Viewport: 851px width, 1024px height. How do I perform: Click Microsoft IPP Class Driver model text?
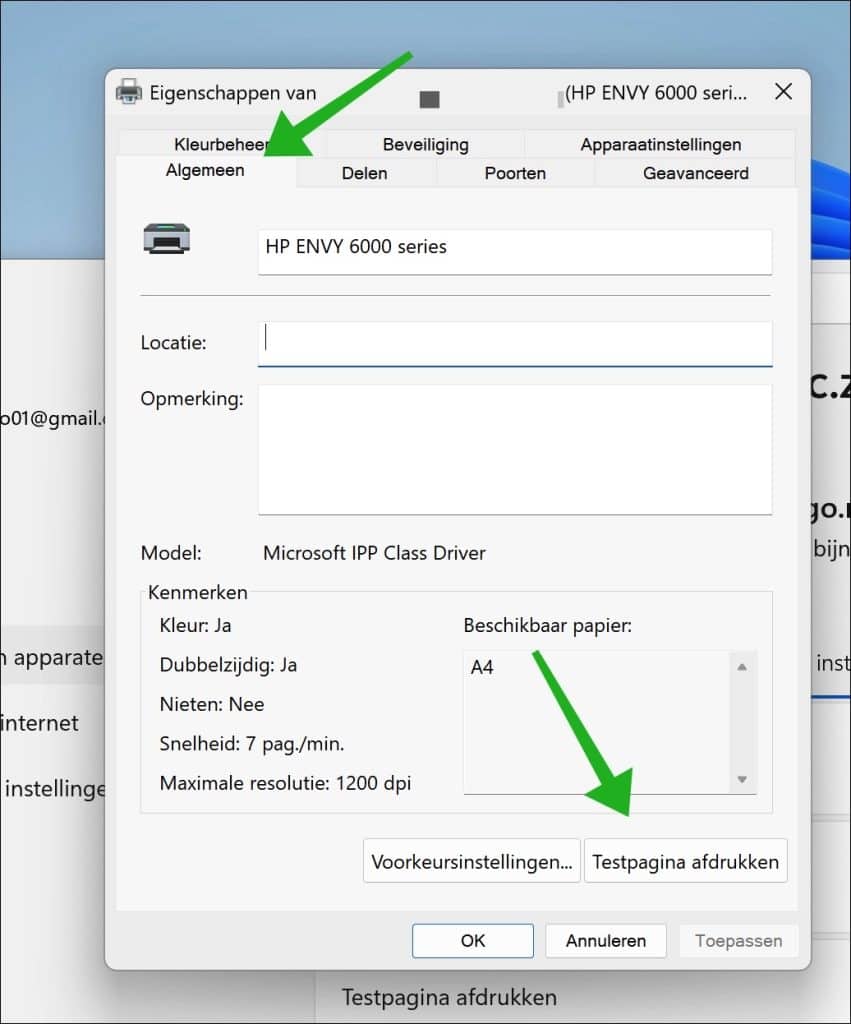pyautogui.click(x=374, y=553)
